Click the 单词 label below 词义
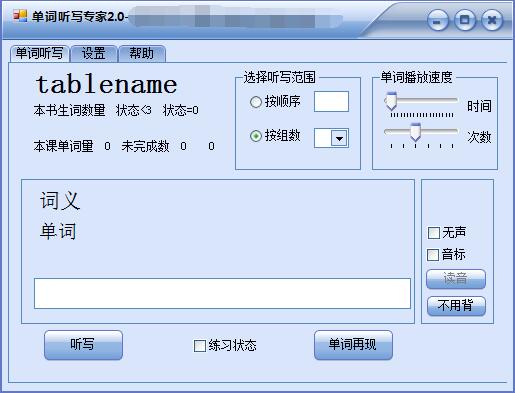Screen dimensions: 515x393 pos(58,231)
